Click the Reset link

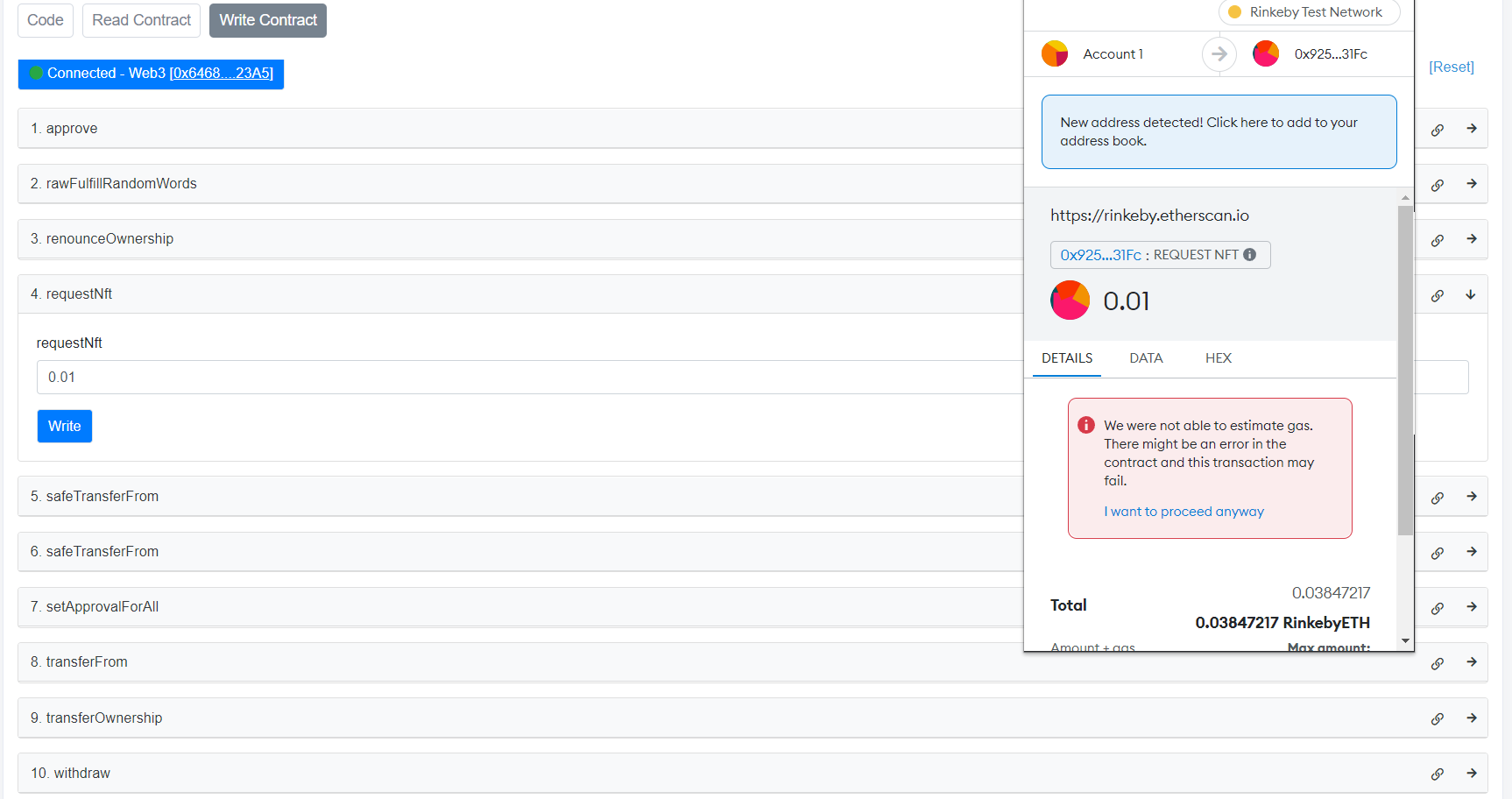point(1452,67)
